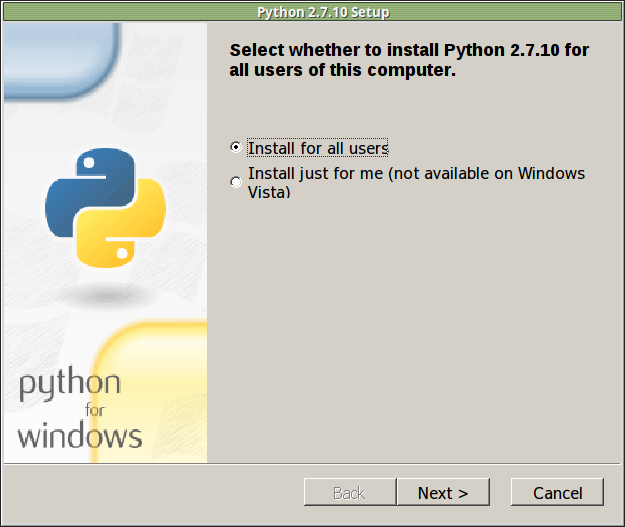The width and height of the screenshot is (625, 527).
Task: Click the Python logo image
Action: click(x=106, y=208)
